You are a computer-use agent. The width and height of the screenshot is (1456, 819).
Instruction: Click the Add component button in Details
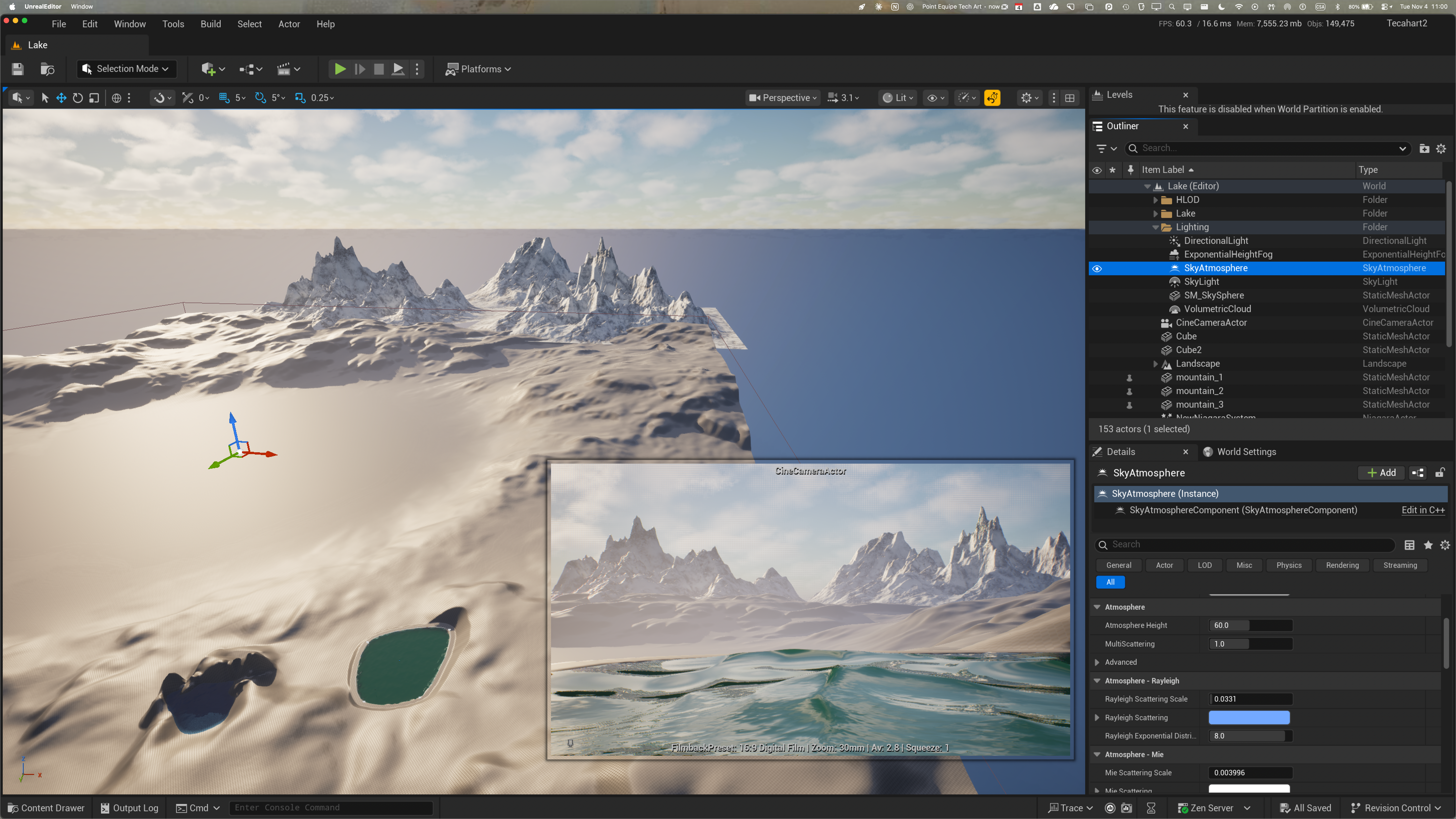pyautogui.click(x=1381, y=473)
